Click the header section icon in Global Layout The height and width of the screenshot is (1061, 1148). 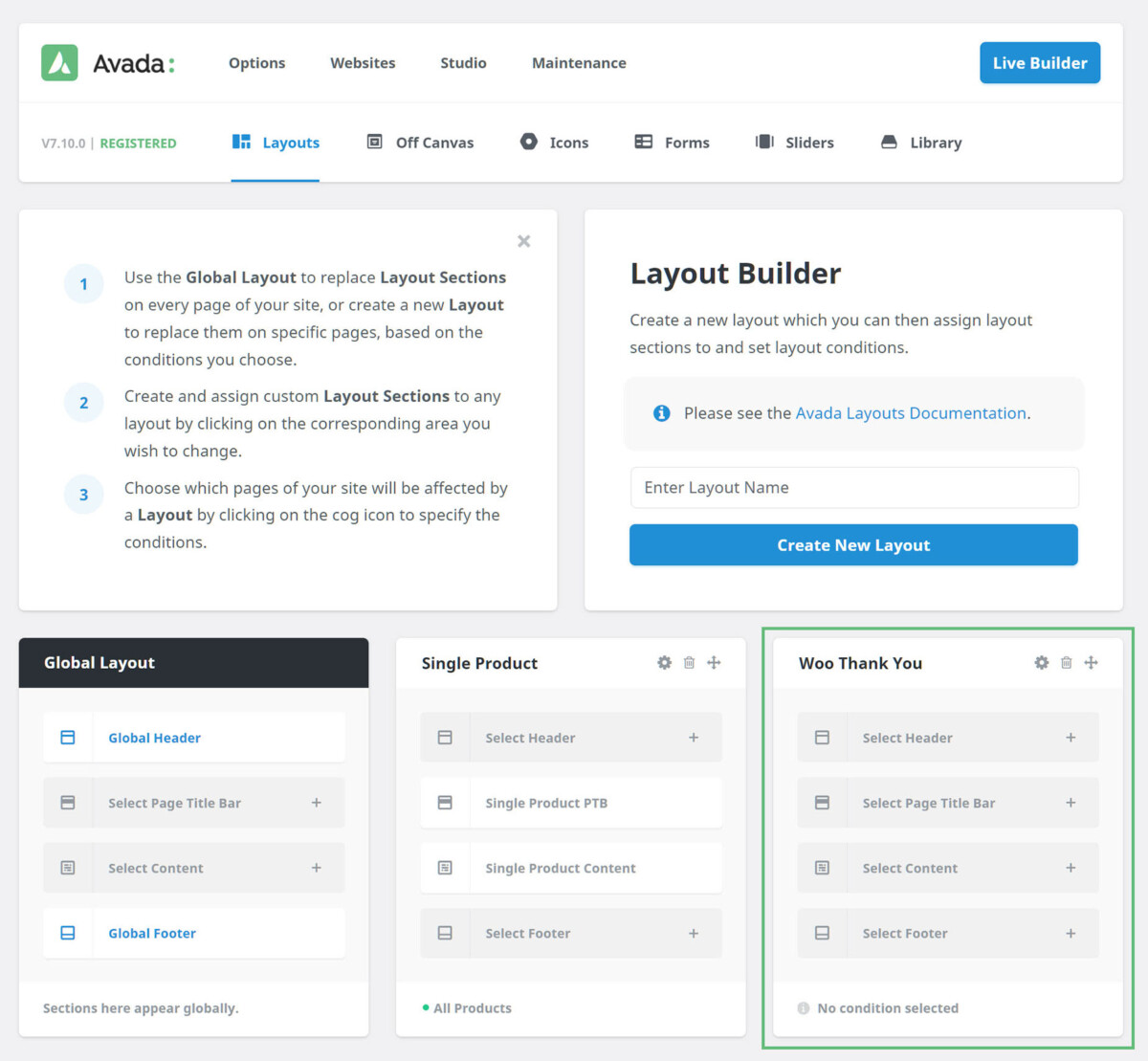(67, 737)
